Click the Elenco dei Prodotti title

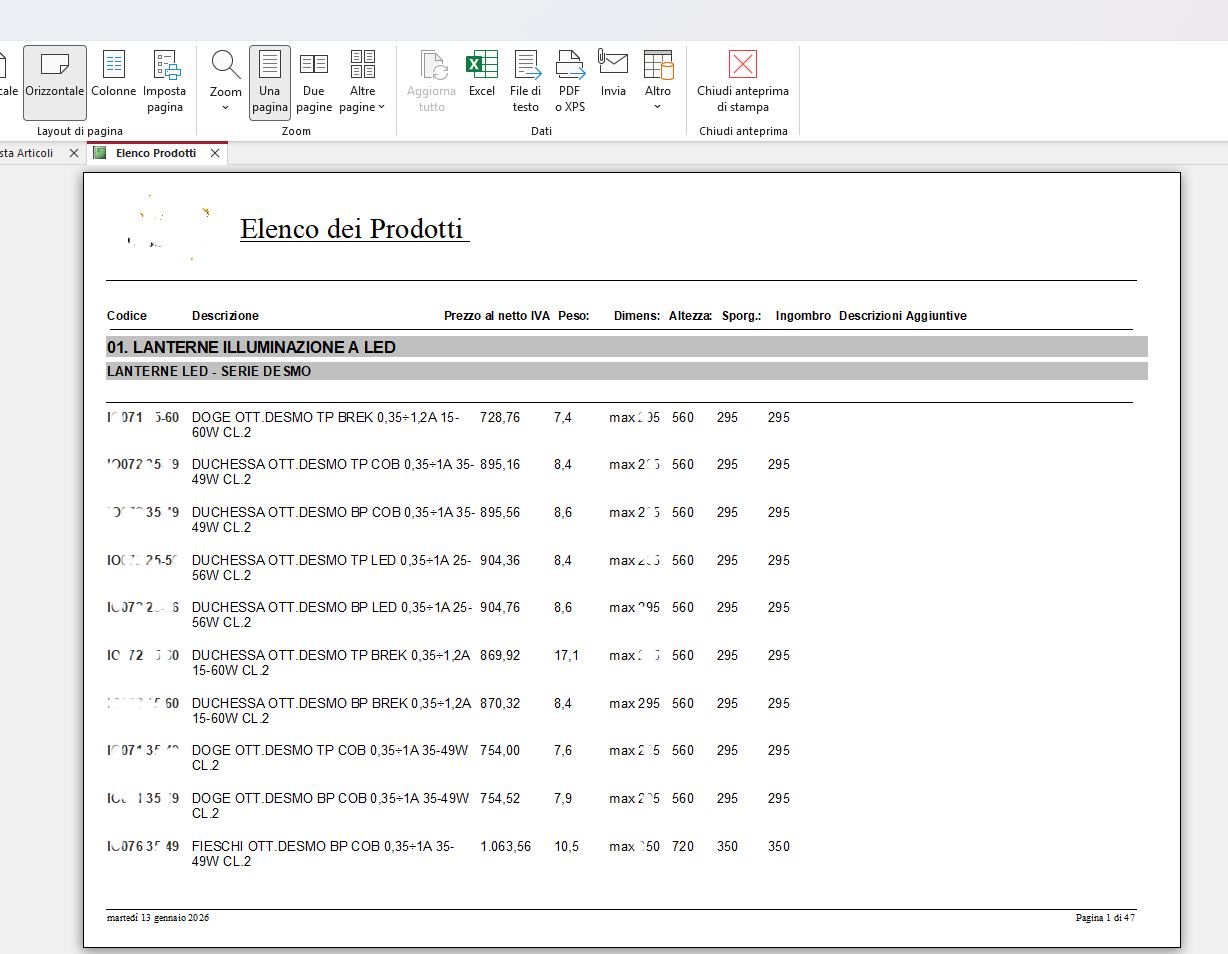pos(353,228)
